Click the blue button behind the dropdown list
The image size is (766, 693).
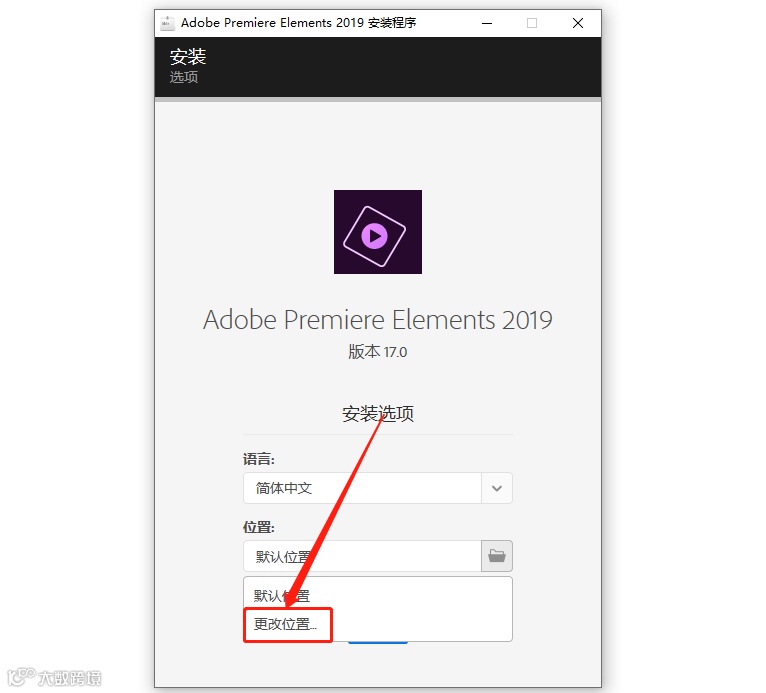378,642
